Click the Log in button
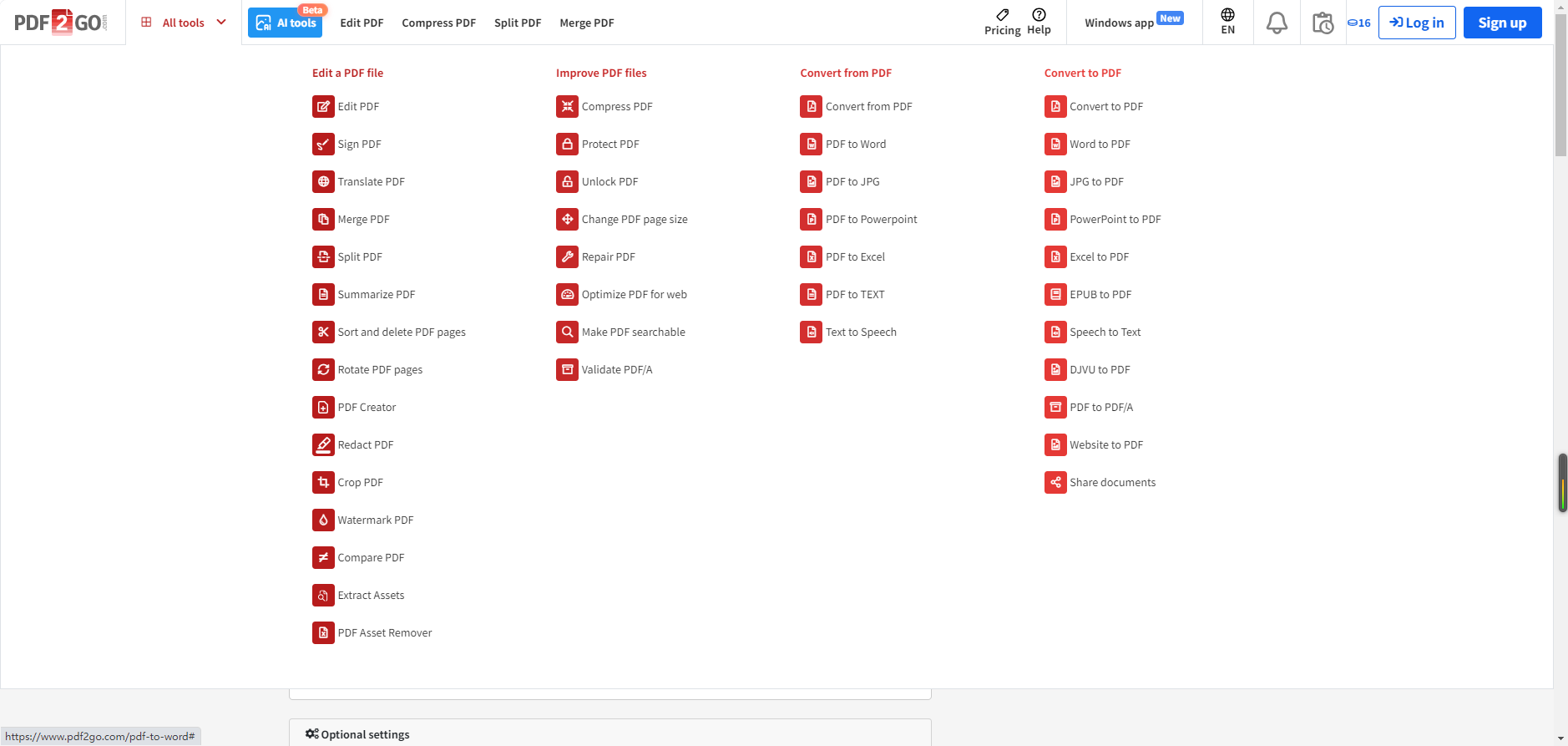1568x746 pixels. coord(1416,23)
